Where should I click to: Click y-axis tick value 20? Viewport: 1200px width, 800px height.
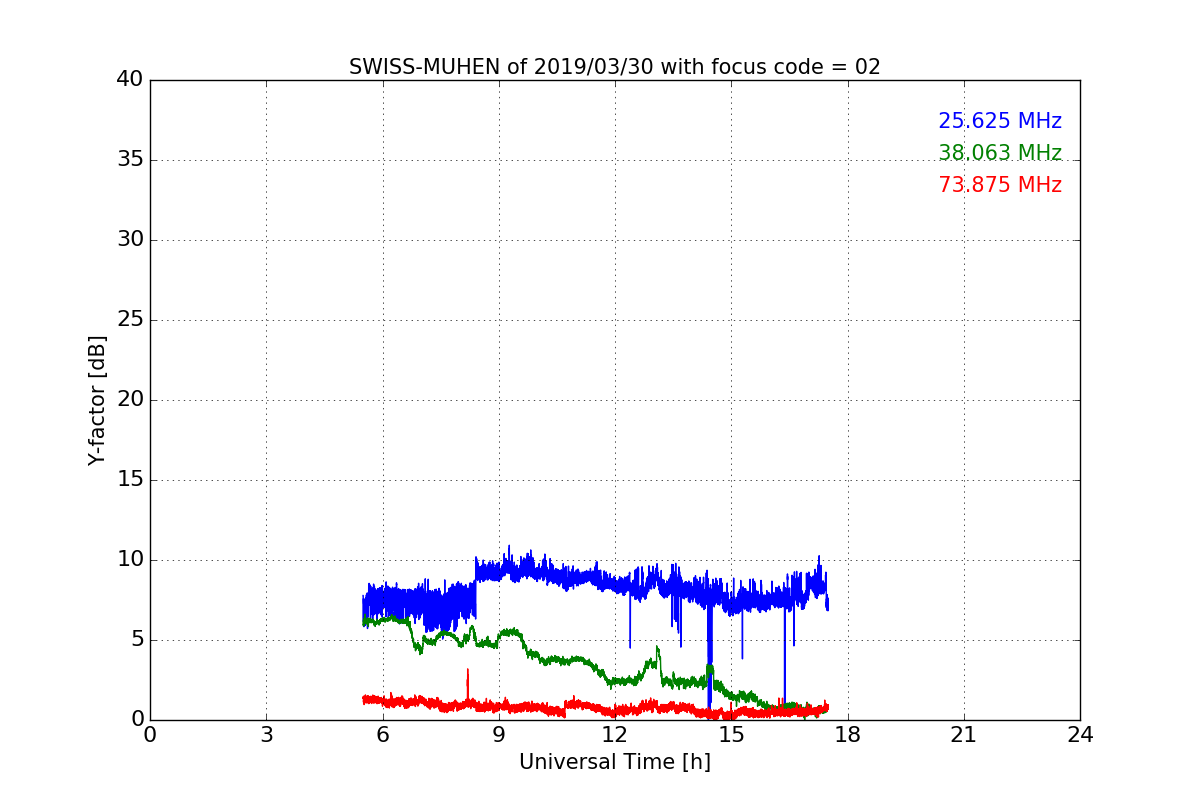point(130,399)
